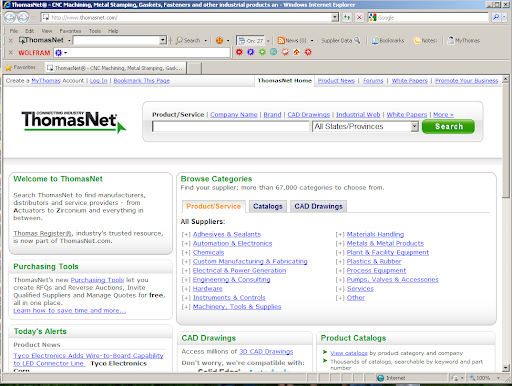
Task: Expand the Chemicals category
Action: [x=186, y=252]
